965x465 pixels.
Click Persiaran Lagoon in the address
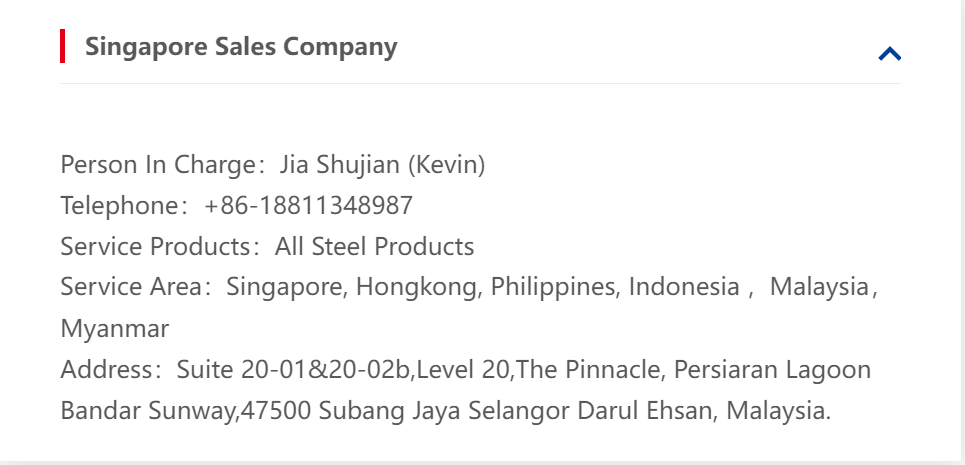(772, 370)
